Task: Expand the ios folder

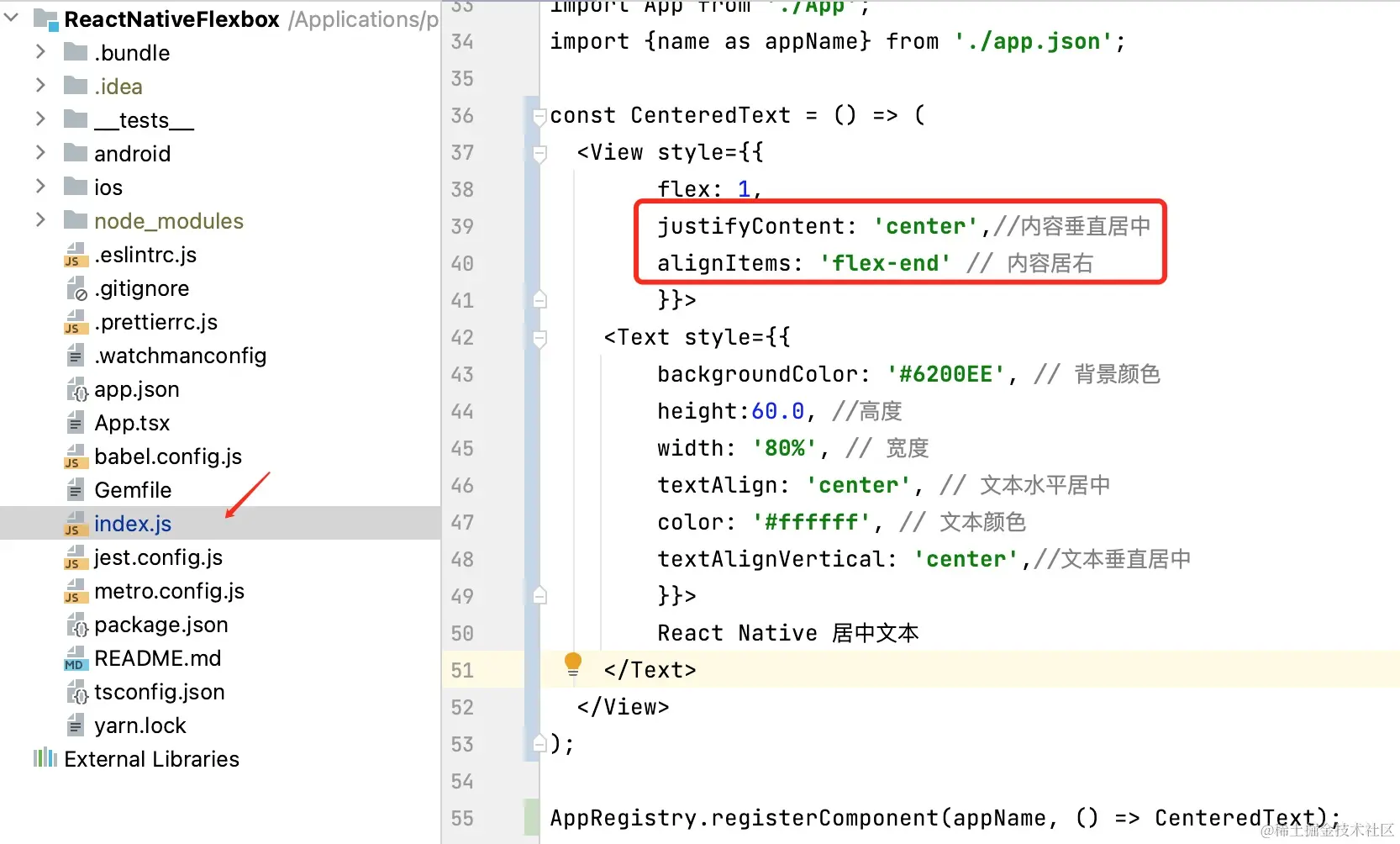Action: click(40, 187)
